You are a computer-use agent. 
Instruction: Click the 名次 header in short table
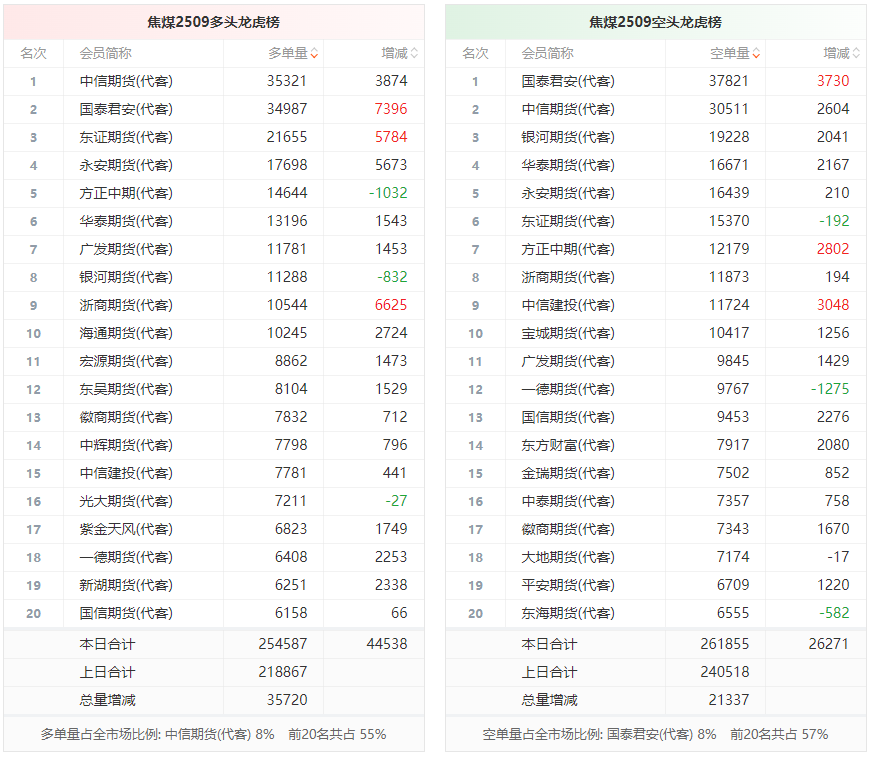pyautogui.click(x=475, y=53)
